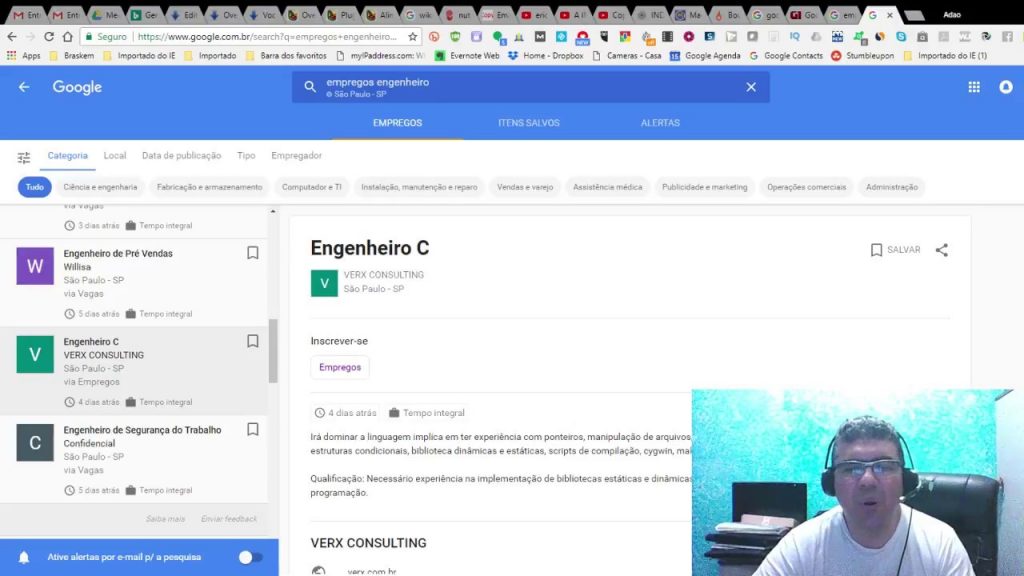Open the Braskem bookmark folder
Screen dimensions: 1024x576
point(72,56)
